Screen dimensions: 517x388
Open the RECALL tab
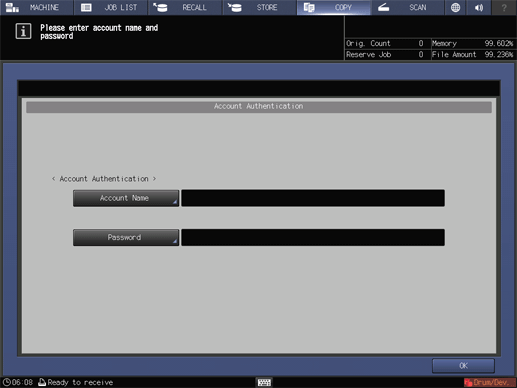(185, 7)
